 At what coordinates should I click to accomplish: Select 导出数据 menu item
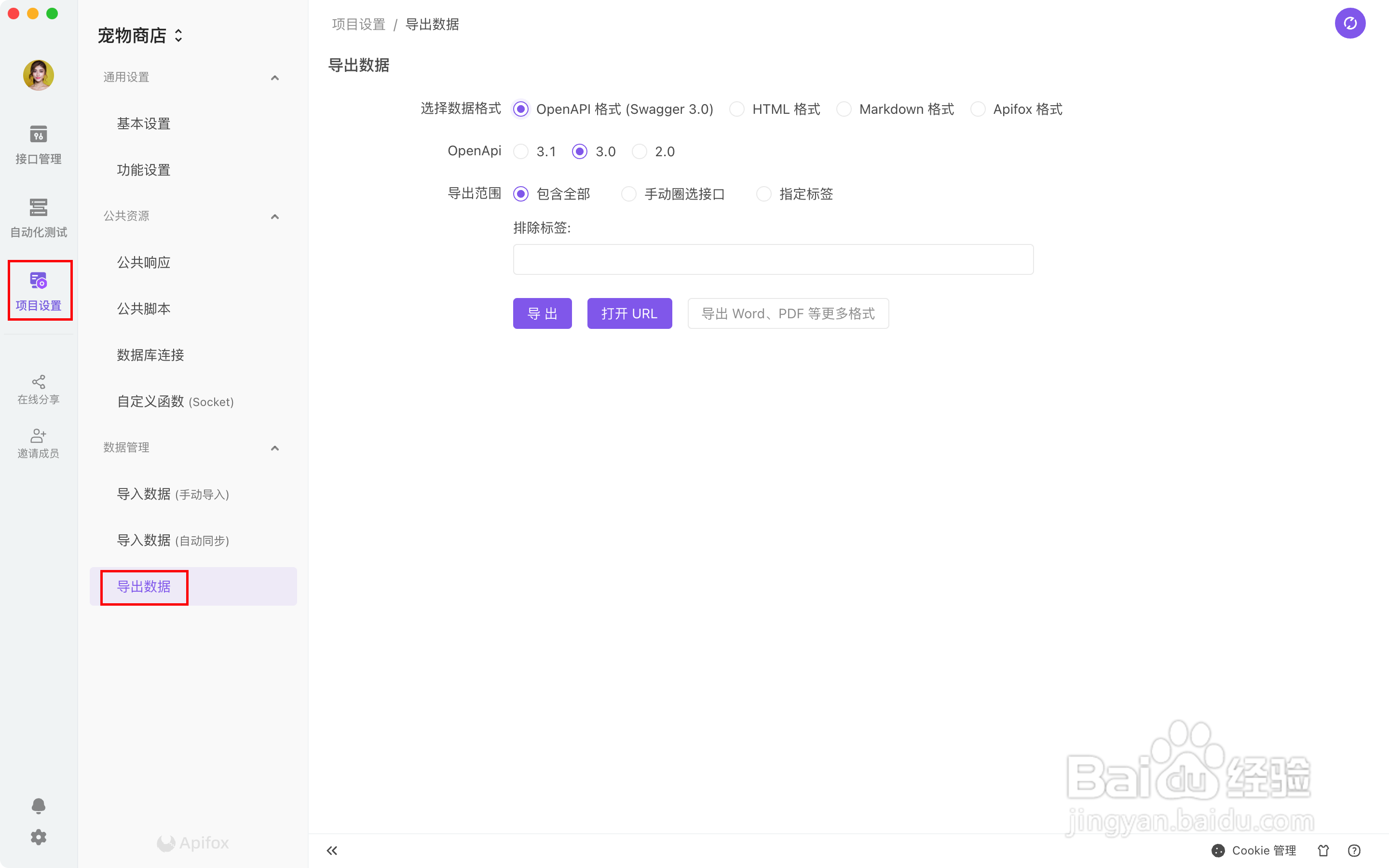[193, 587]
